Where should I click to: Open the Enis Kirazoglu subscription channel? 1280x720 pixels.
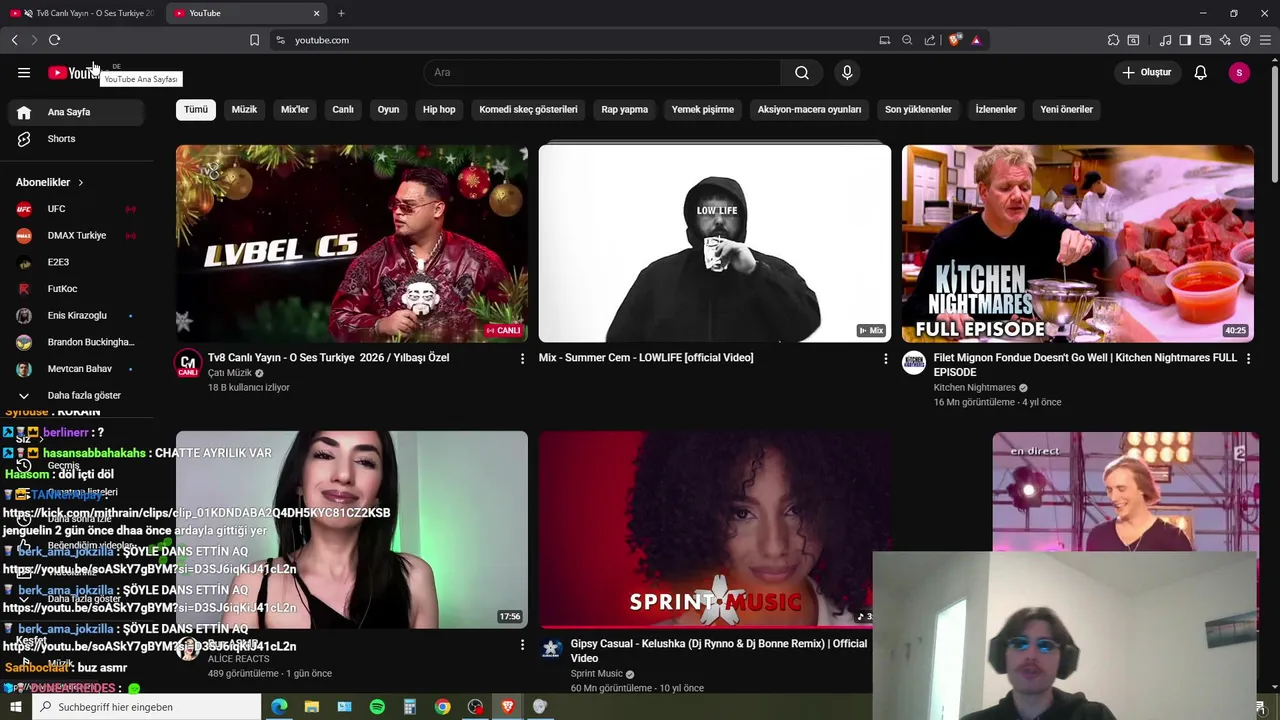(76, 315)
